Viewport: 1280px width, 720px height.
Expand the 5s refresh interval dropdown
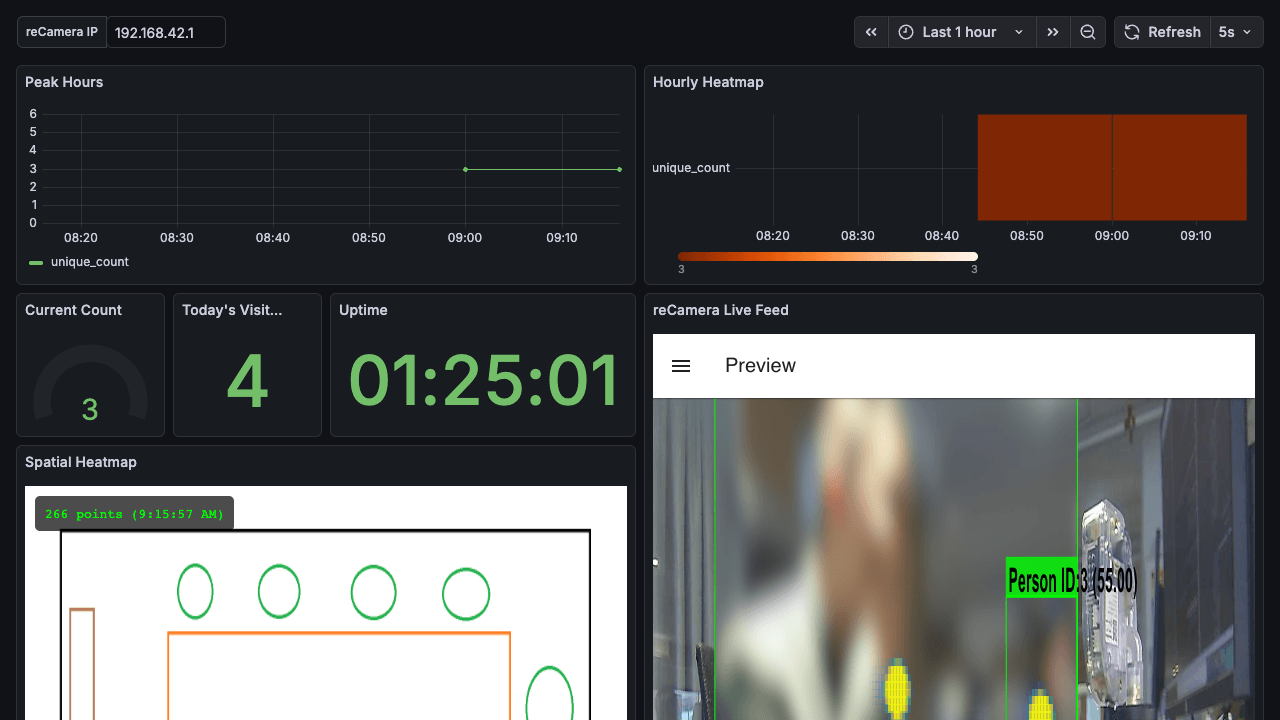(1236, 32)
